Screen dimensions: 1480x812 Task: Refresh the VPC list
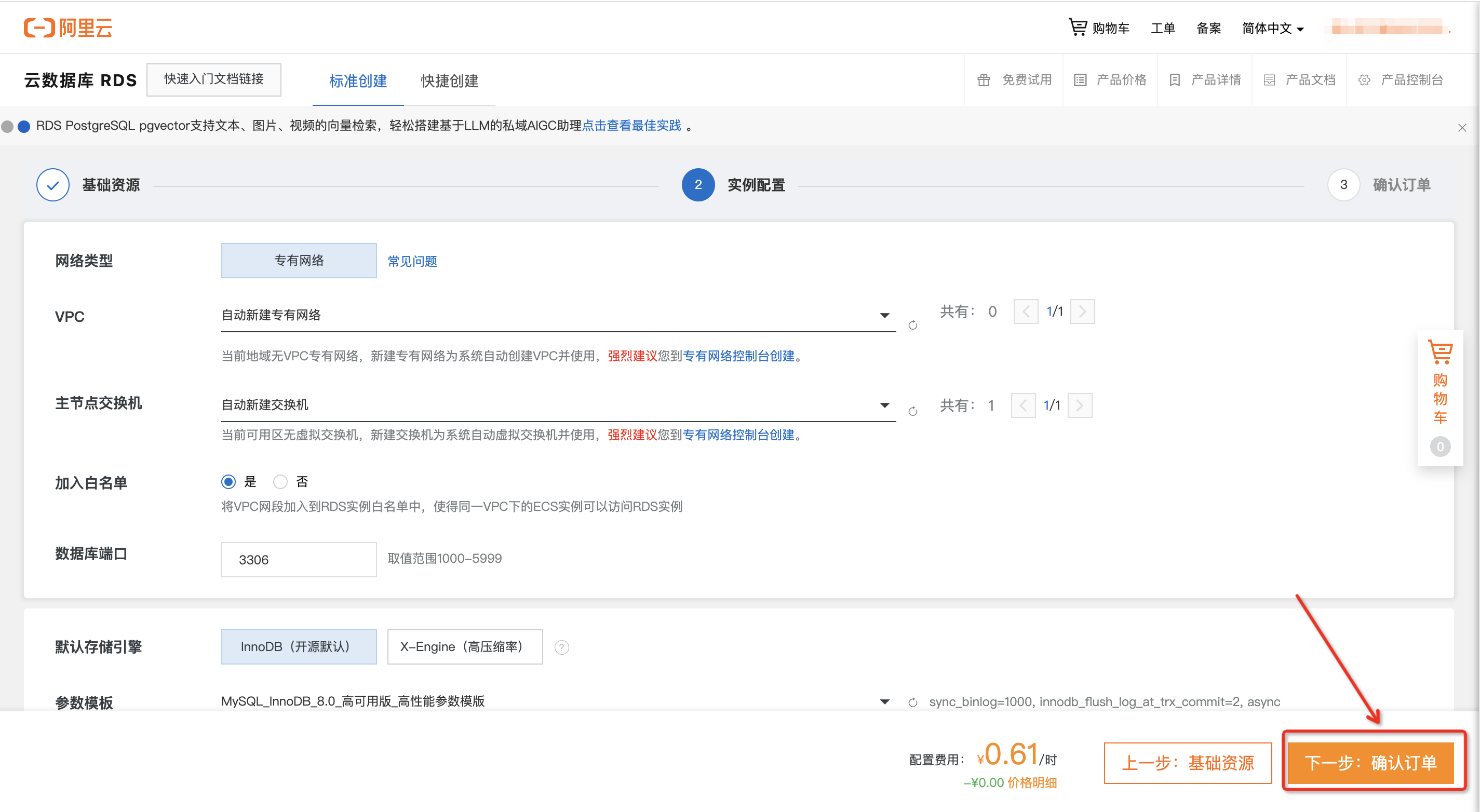[x=912, y=325]
